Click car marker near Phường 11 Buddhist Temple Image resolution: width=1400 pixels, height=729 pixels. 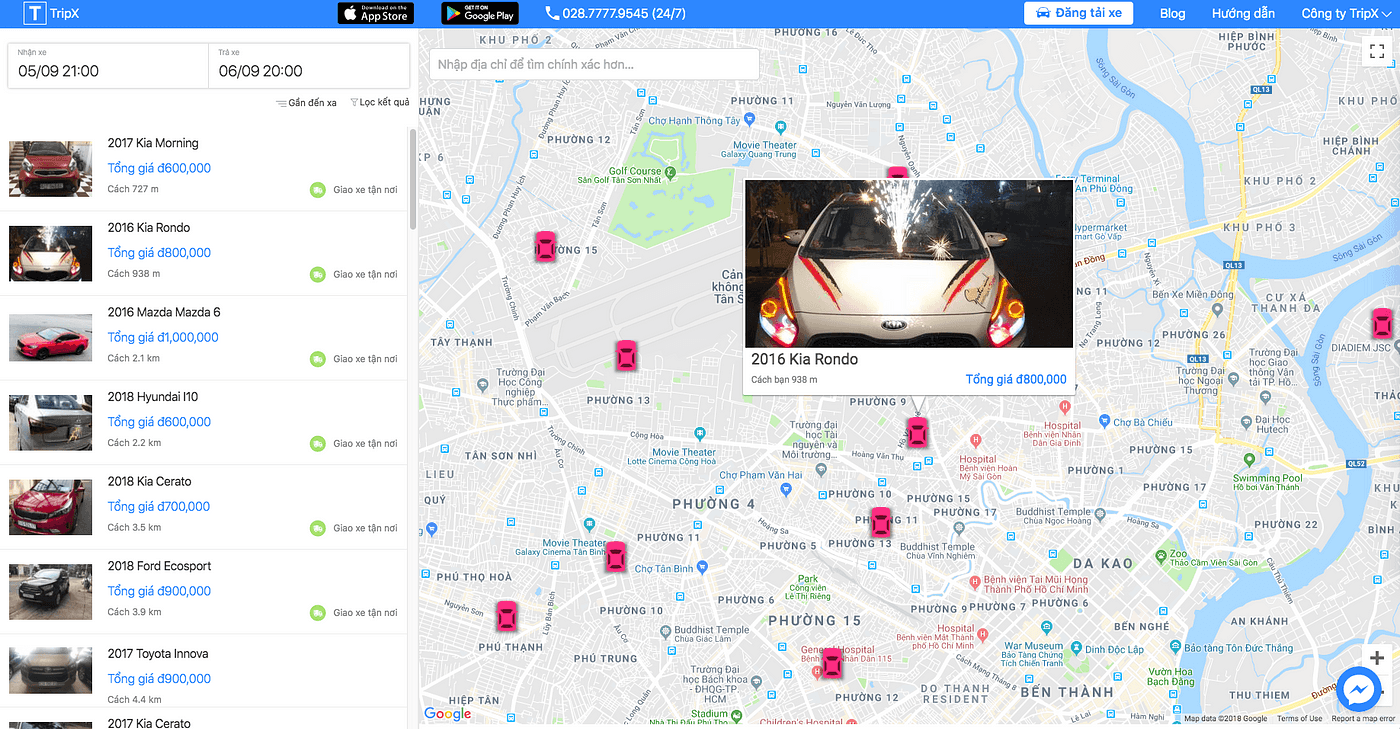click(880, 522)
